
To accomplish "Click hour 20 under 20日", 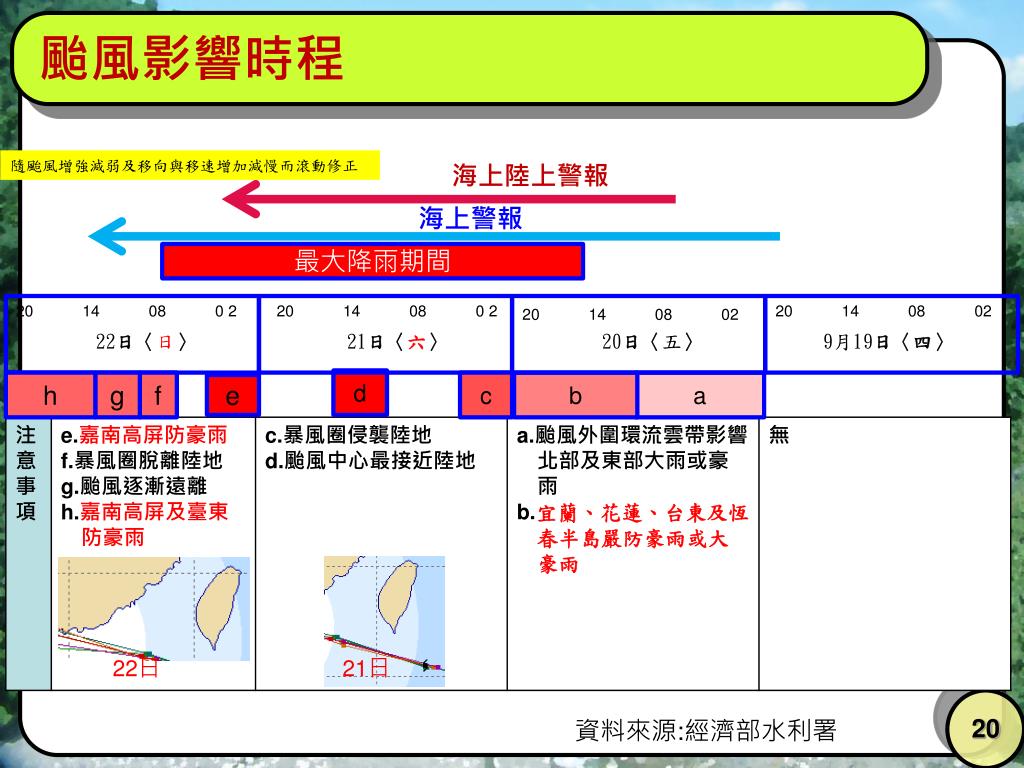I will [531, 315].
